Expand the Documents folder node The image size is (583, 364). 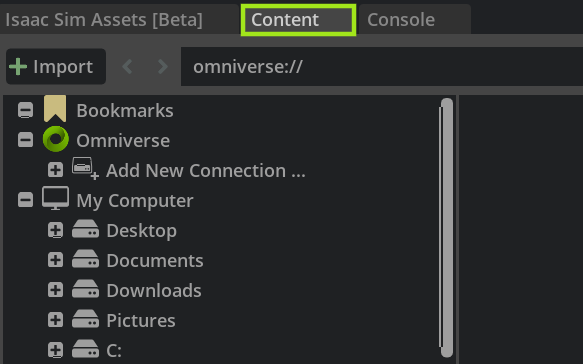pyautogui.click(x=55, y=260)
